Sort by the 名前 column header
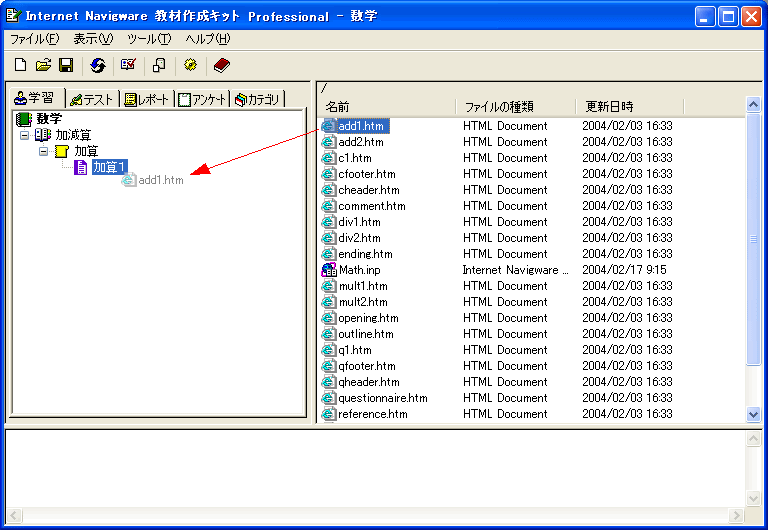This screenshot has height=530, width=768. 386,106
